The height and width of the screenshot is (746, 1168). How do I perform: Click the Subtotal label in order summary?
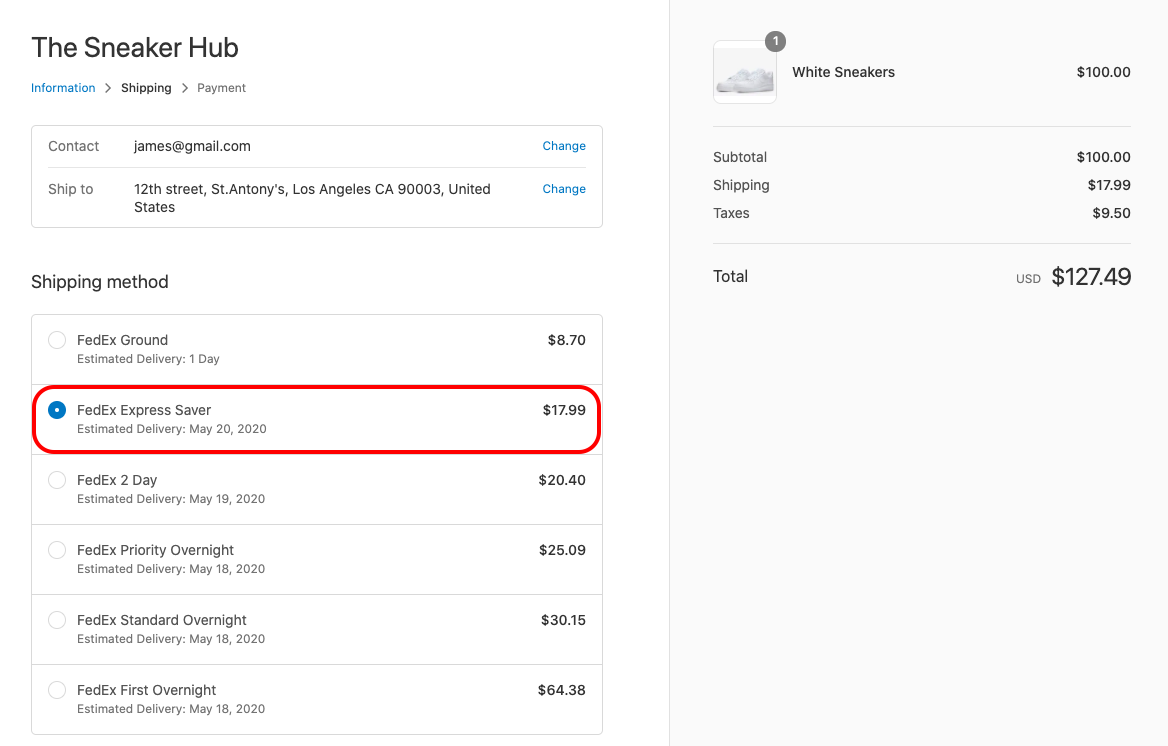click(x=740, y=157)
